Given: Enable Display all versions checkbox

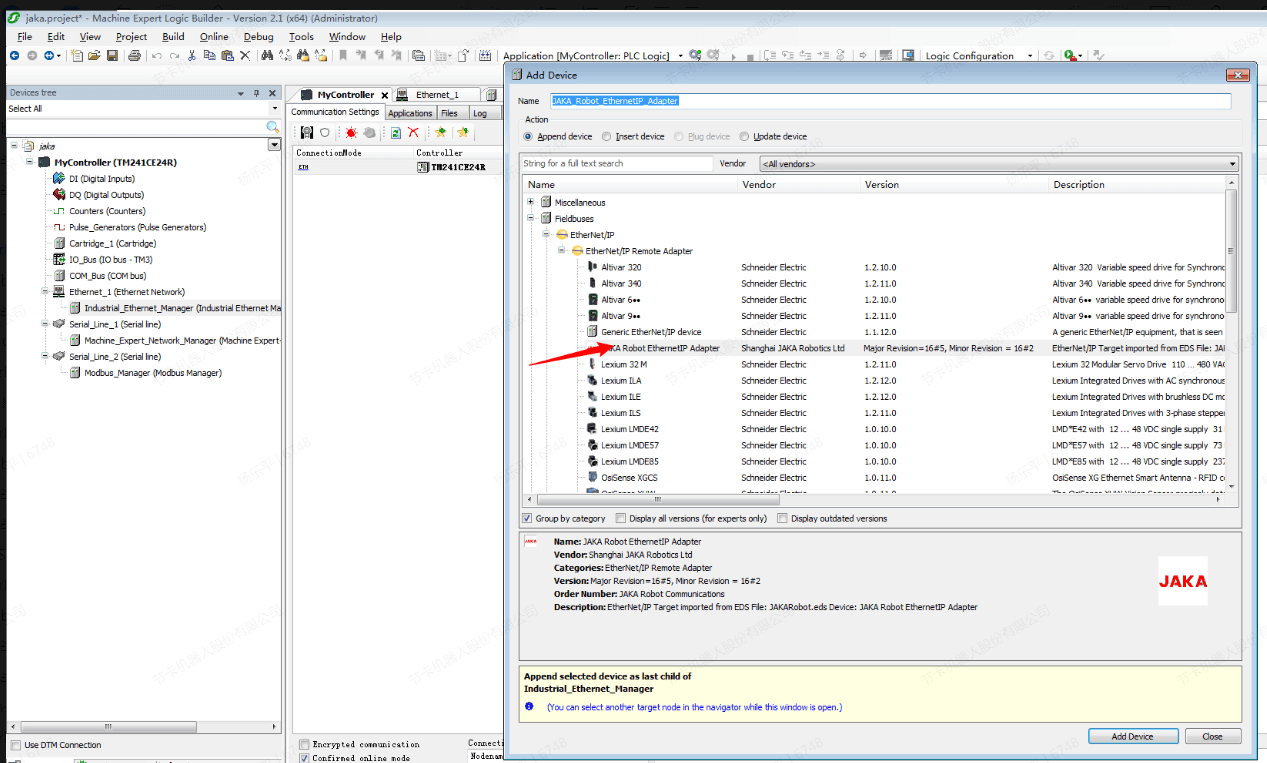Looking at the screenshot, I should (x=621, y=518).
